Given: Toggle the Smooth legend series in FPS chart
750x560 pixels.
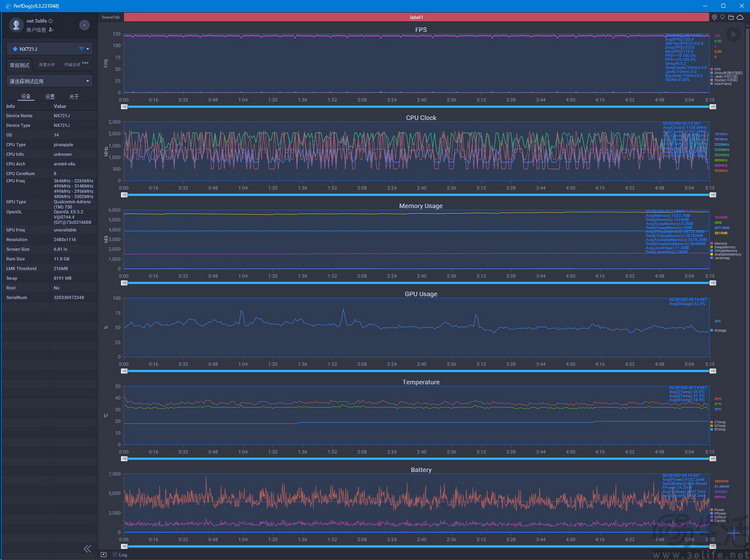Looking at the screenshot, I should tap(727, 73).
